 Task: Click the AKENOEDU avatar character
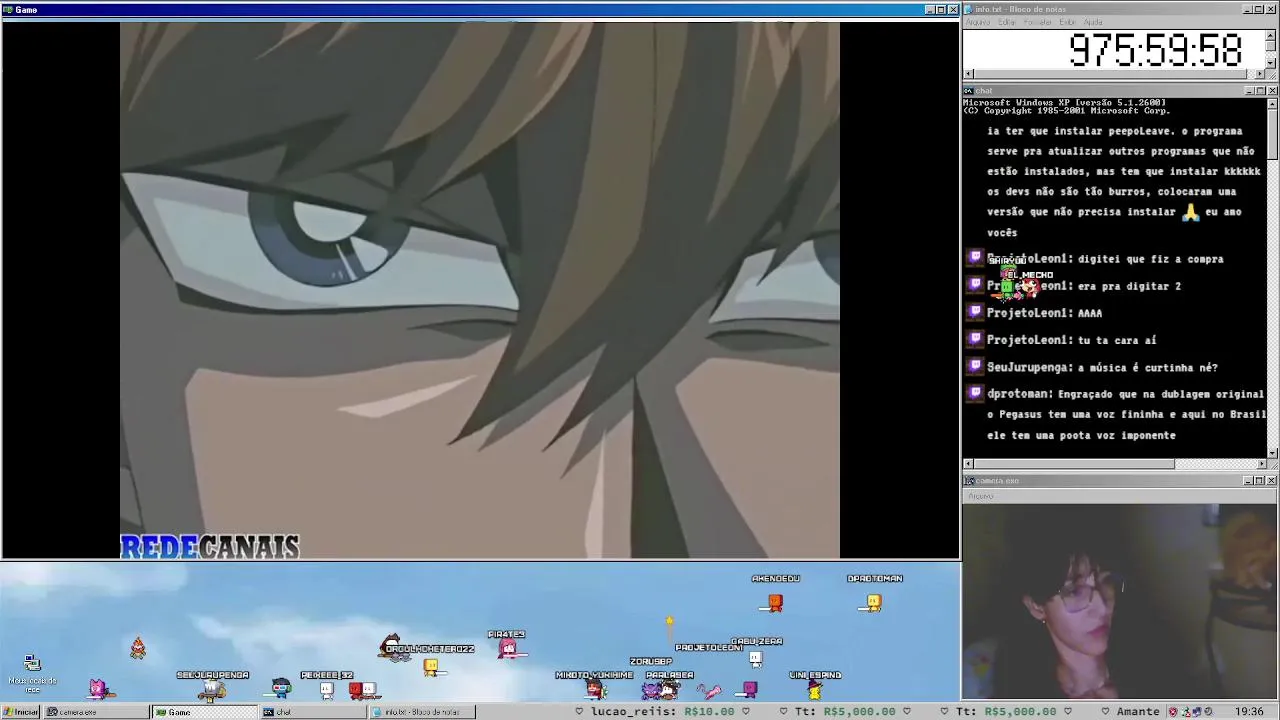click(x=775, y=602)
